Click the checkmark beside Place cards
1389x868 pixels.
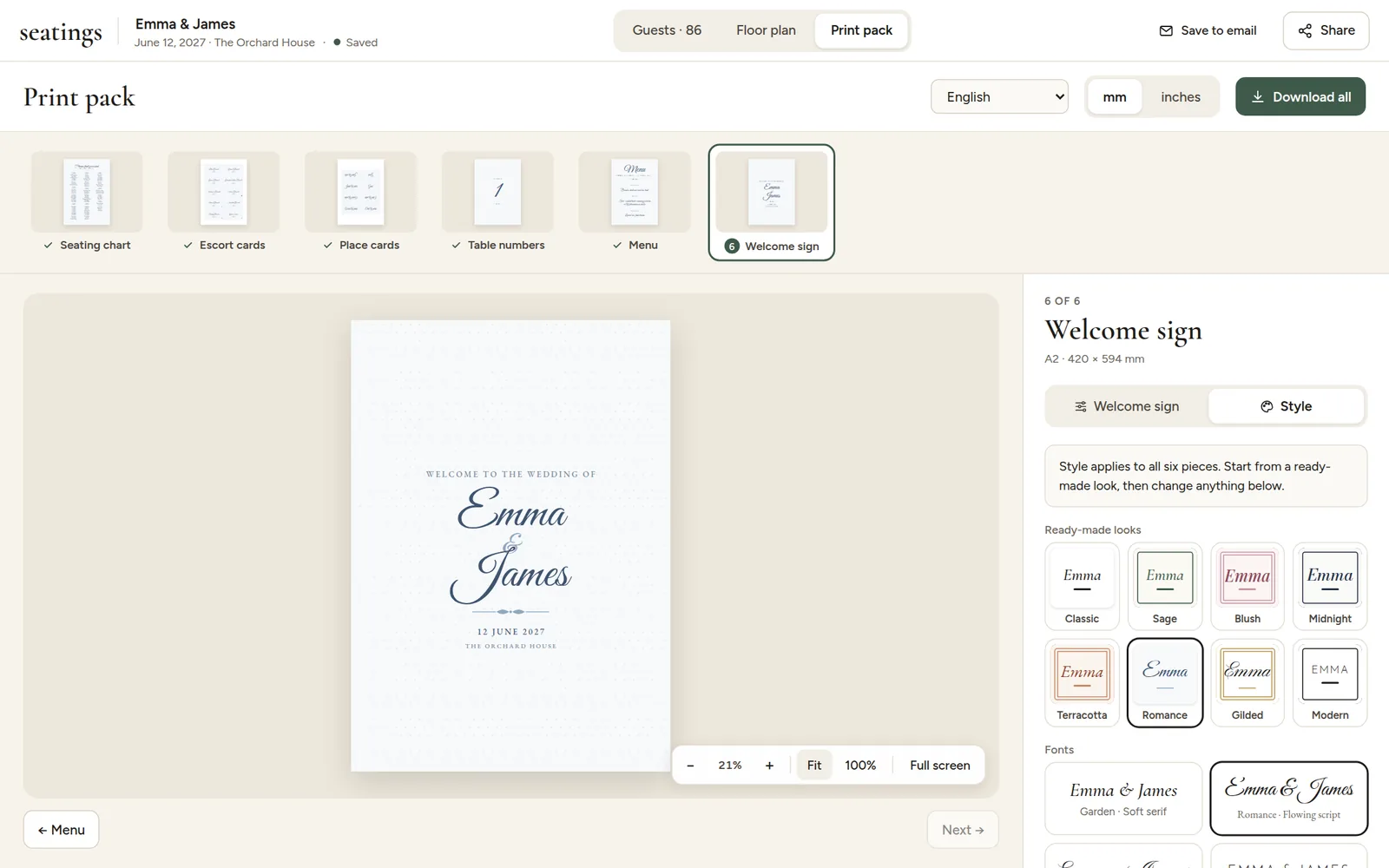[x=328, y=246]
